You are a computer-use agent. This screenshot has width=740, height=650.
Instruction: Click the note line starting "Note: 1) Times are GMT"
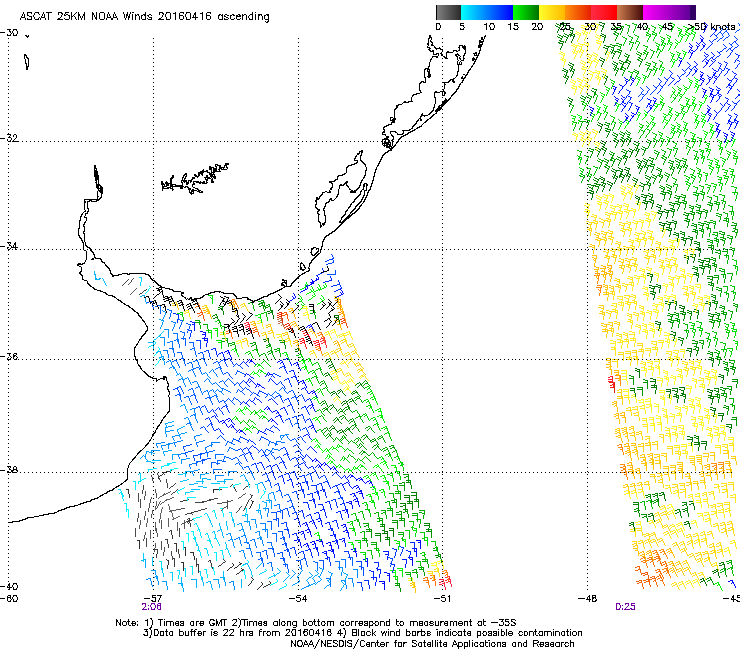316,623
